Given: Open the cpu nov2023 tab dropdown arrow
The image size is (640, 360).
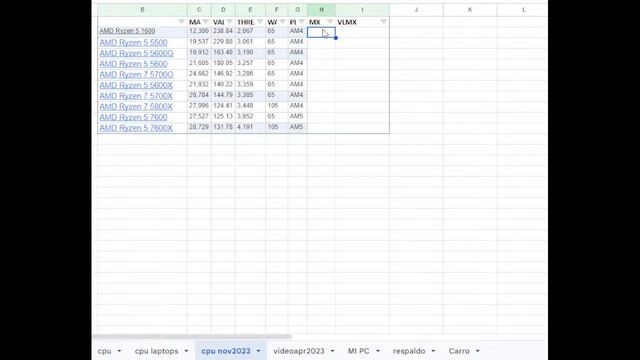Looking at the screenshot, I should click(x=258, y=351).
